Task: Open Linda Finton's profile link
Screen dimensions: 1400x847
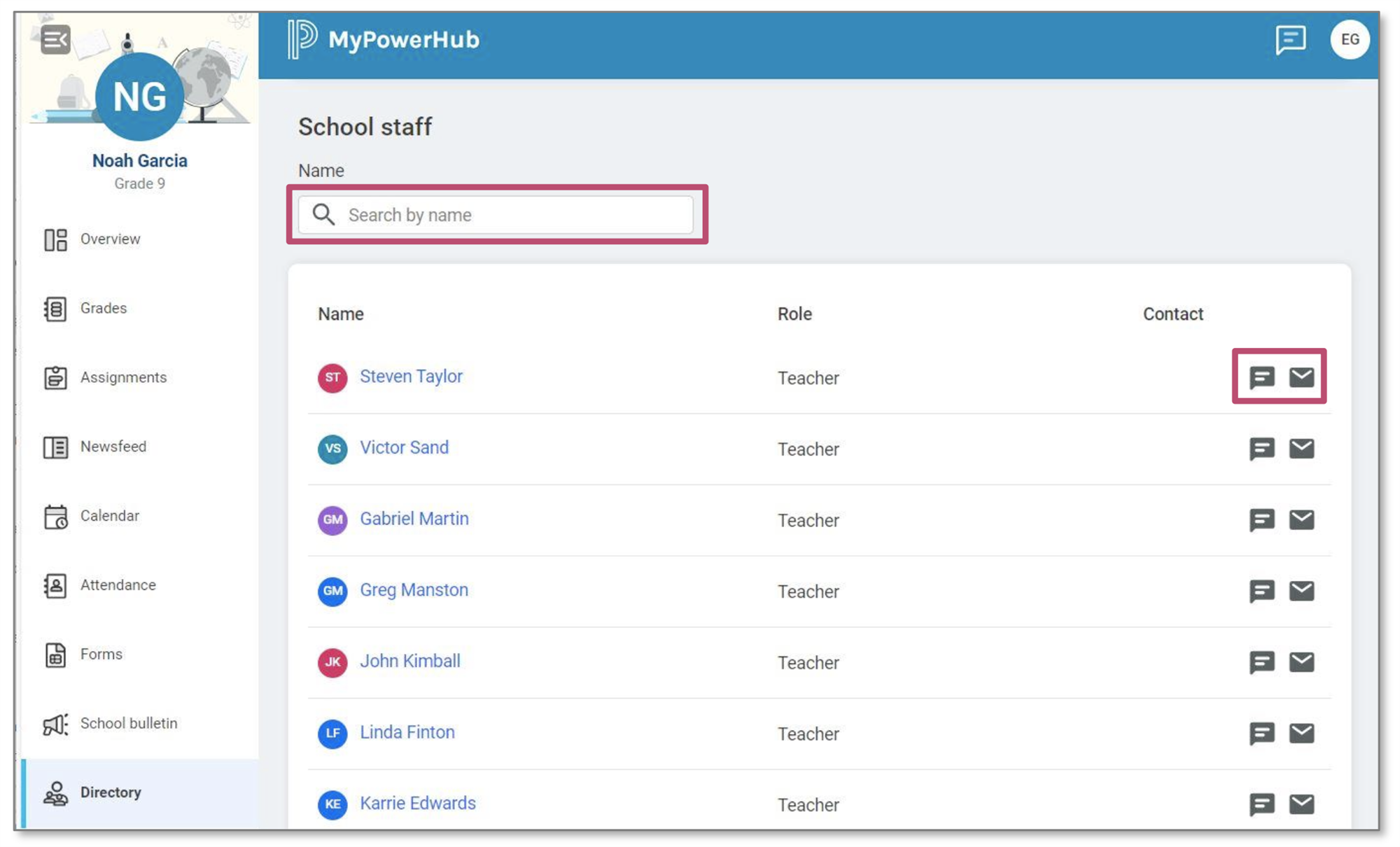Action: (407, 733)
